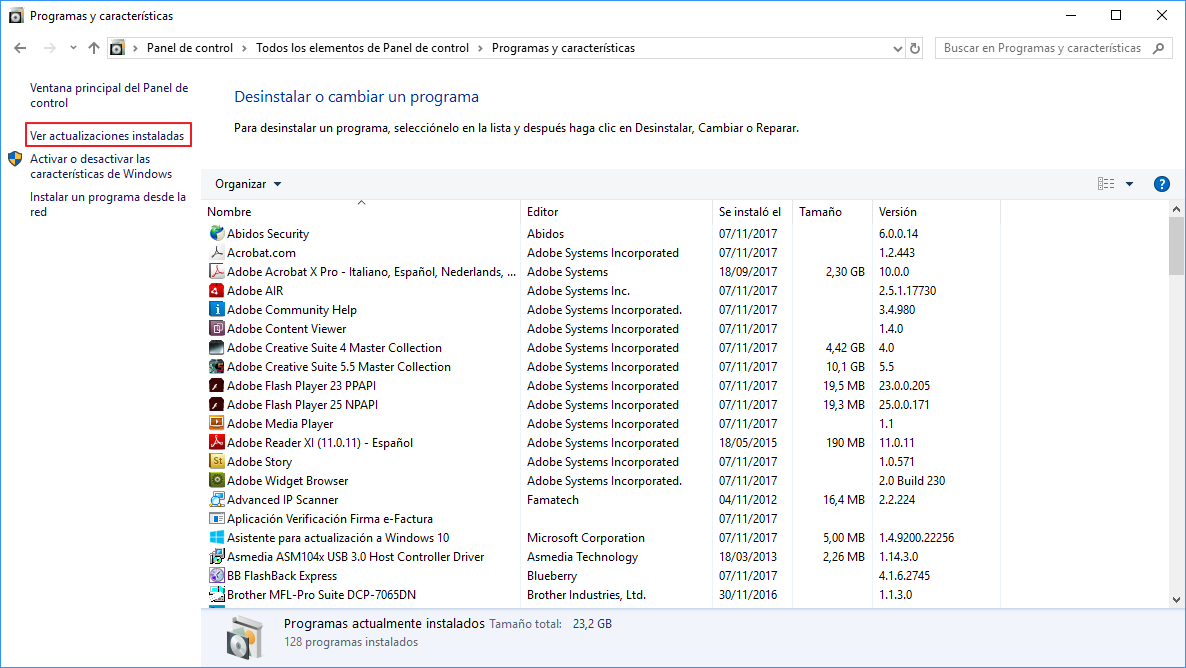Viewport: 1186px width, 668px height.
Task: Click the search magnifier icon
Action: coord(1158,48)
